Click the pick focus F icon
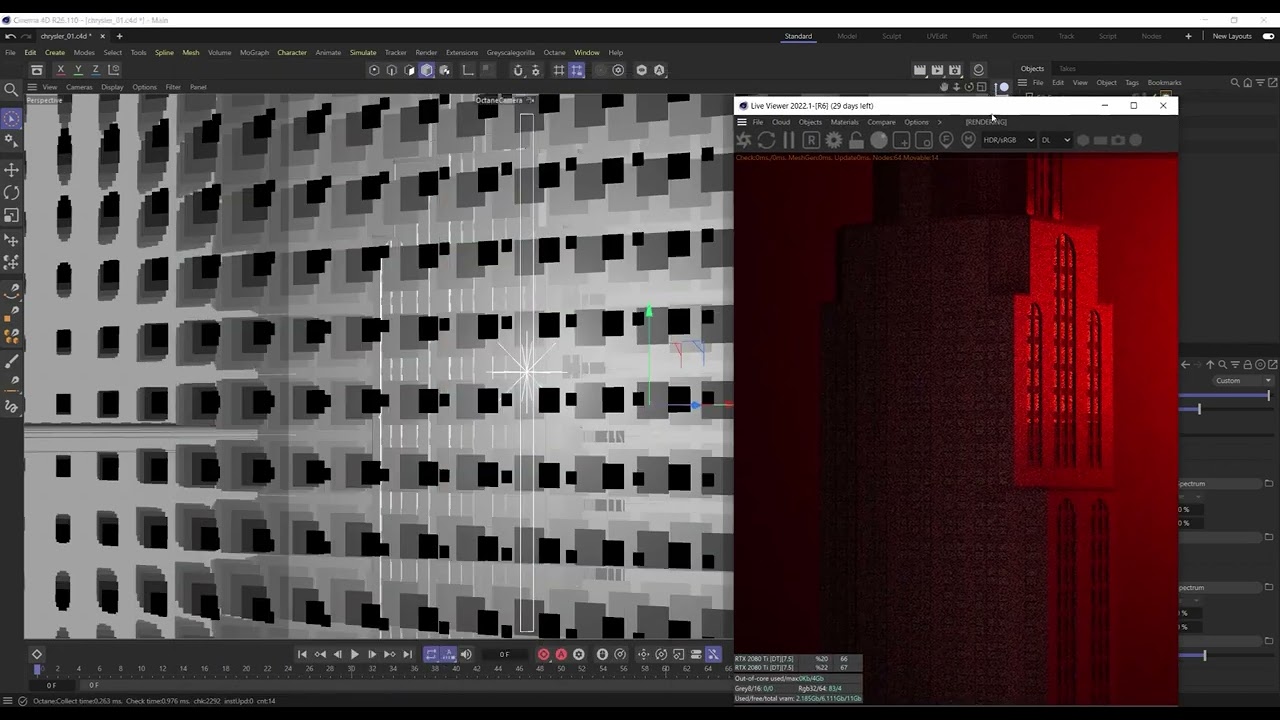The height and width of the screenshot is (720, 1280). 946,140
